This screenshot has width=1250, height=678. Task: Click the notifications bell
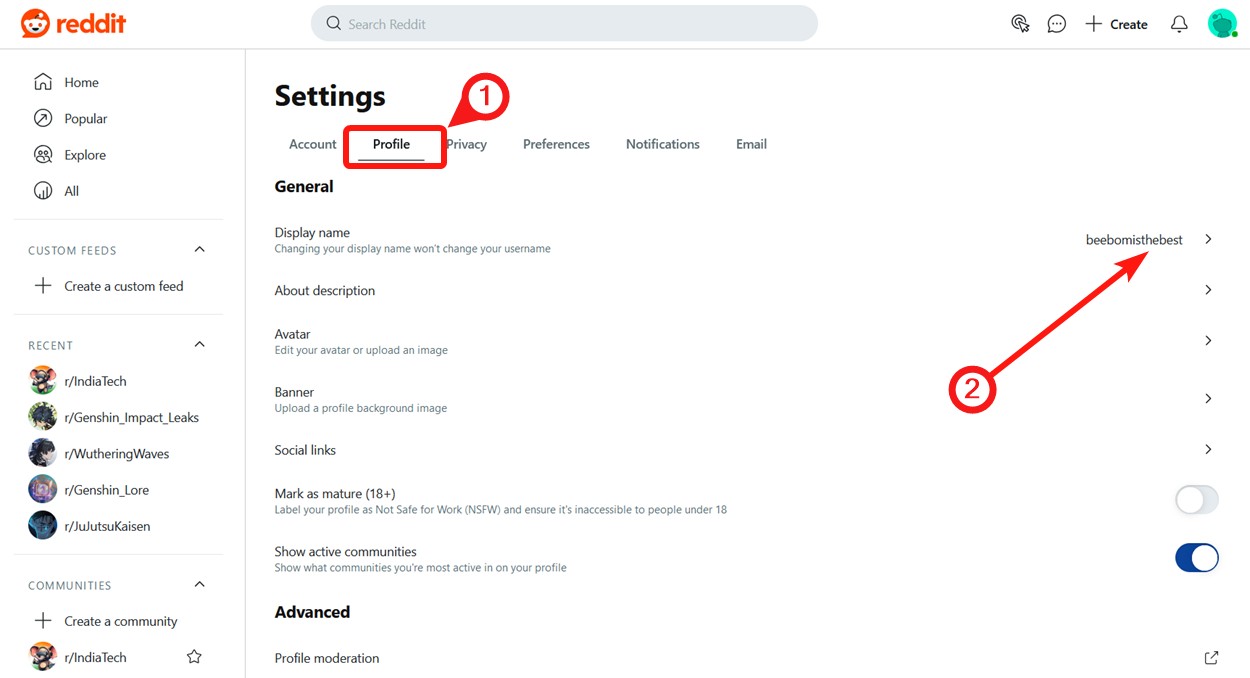[1179, 23]
